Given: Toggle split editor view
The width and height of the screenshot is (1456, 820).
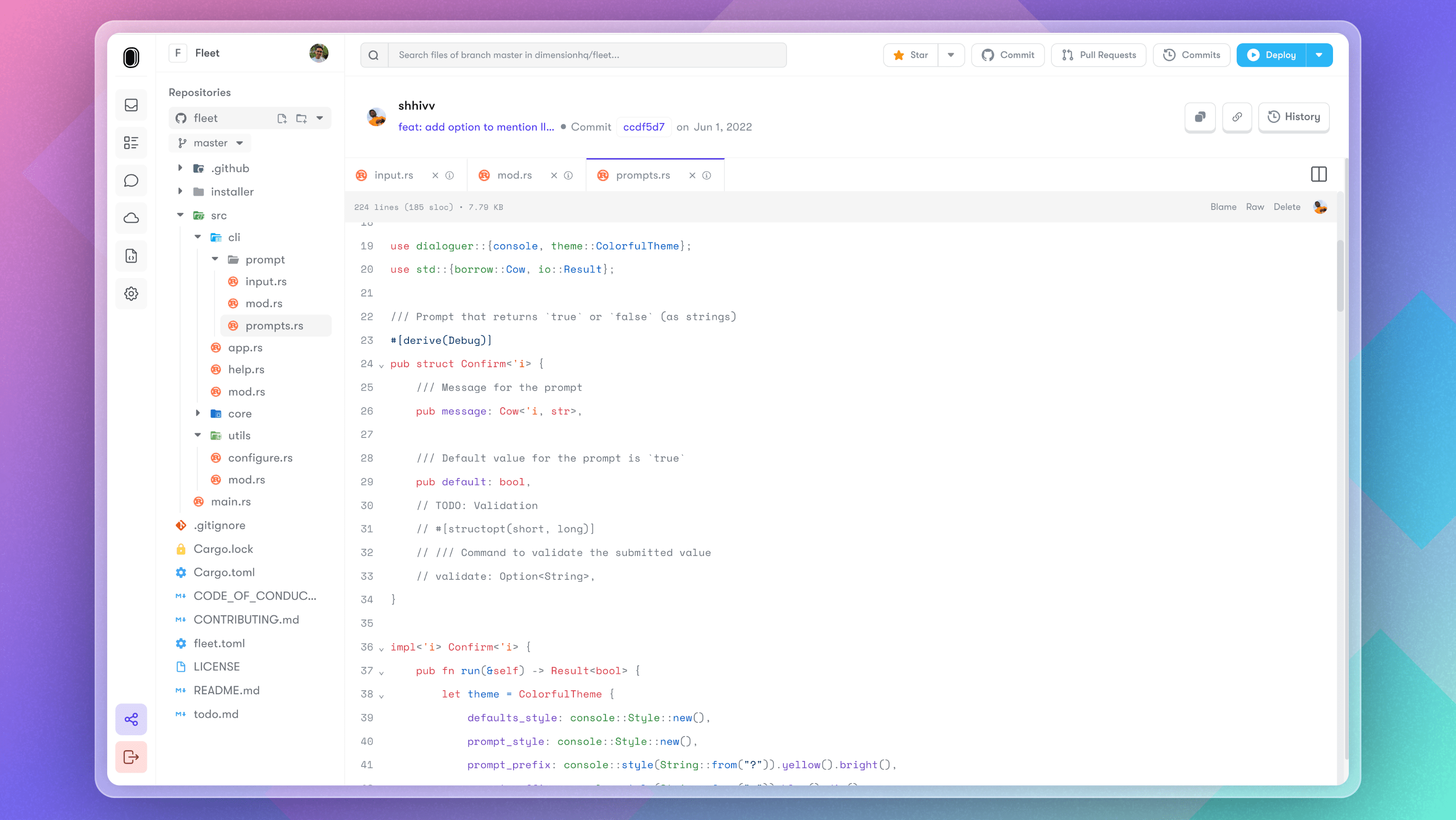Looking at the screenshot, I should click(1319, 174).
